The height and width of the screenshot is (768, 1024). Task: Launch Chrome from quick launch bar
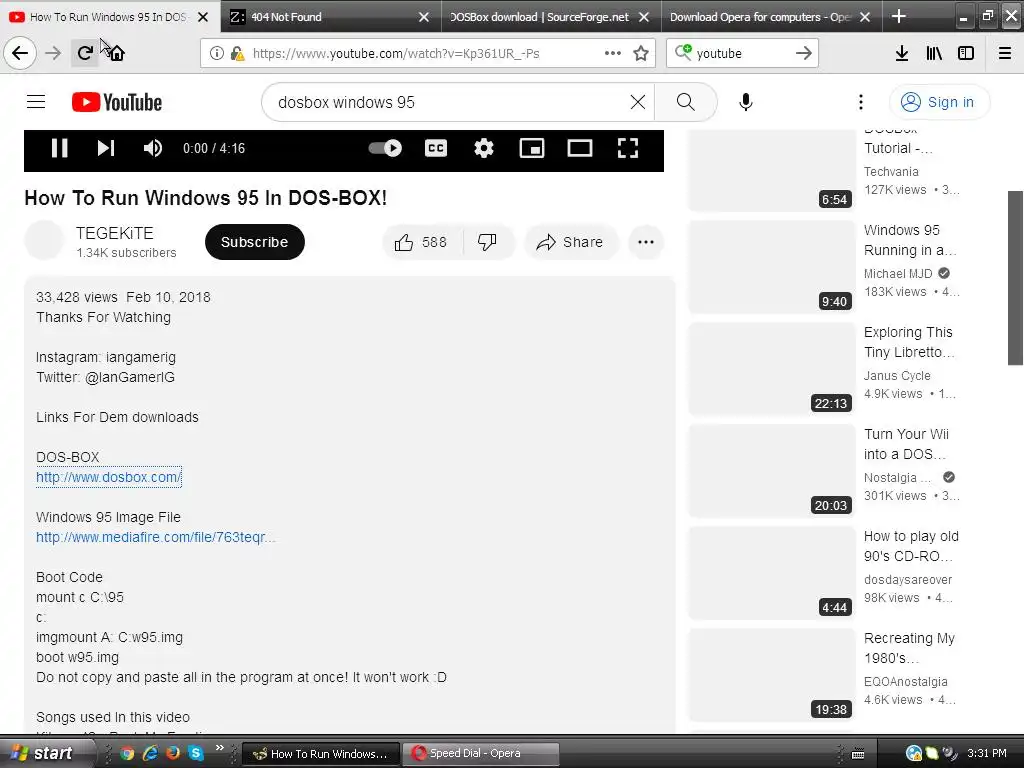click(x=127, y=753)
